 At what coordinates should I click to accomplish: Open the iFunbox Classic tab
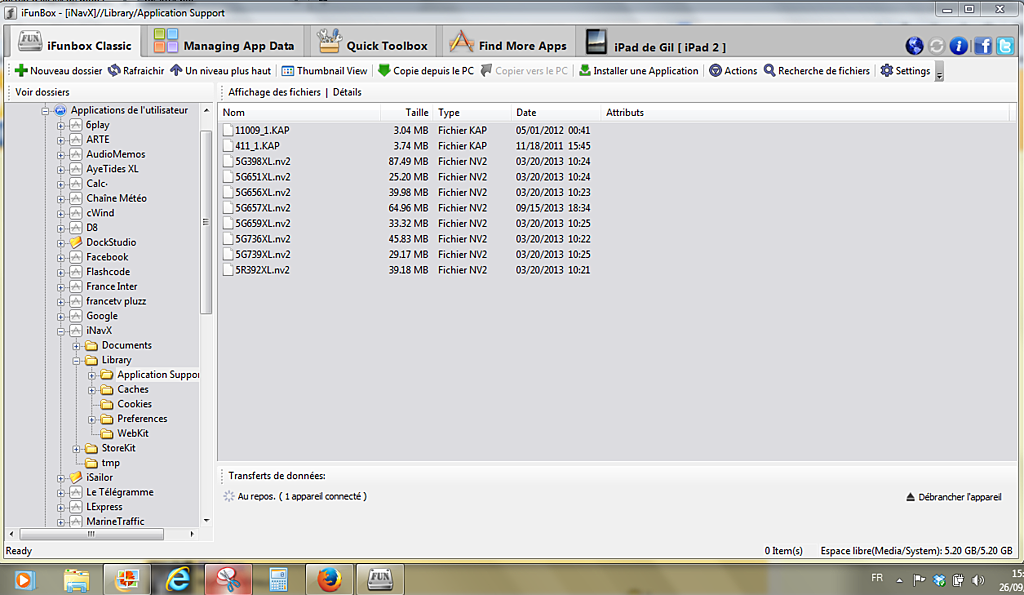pyautogui.click(x=74, y=43)
